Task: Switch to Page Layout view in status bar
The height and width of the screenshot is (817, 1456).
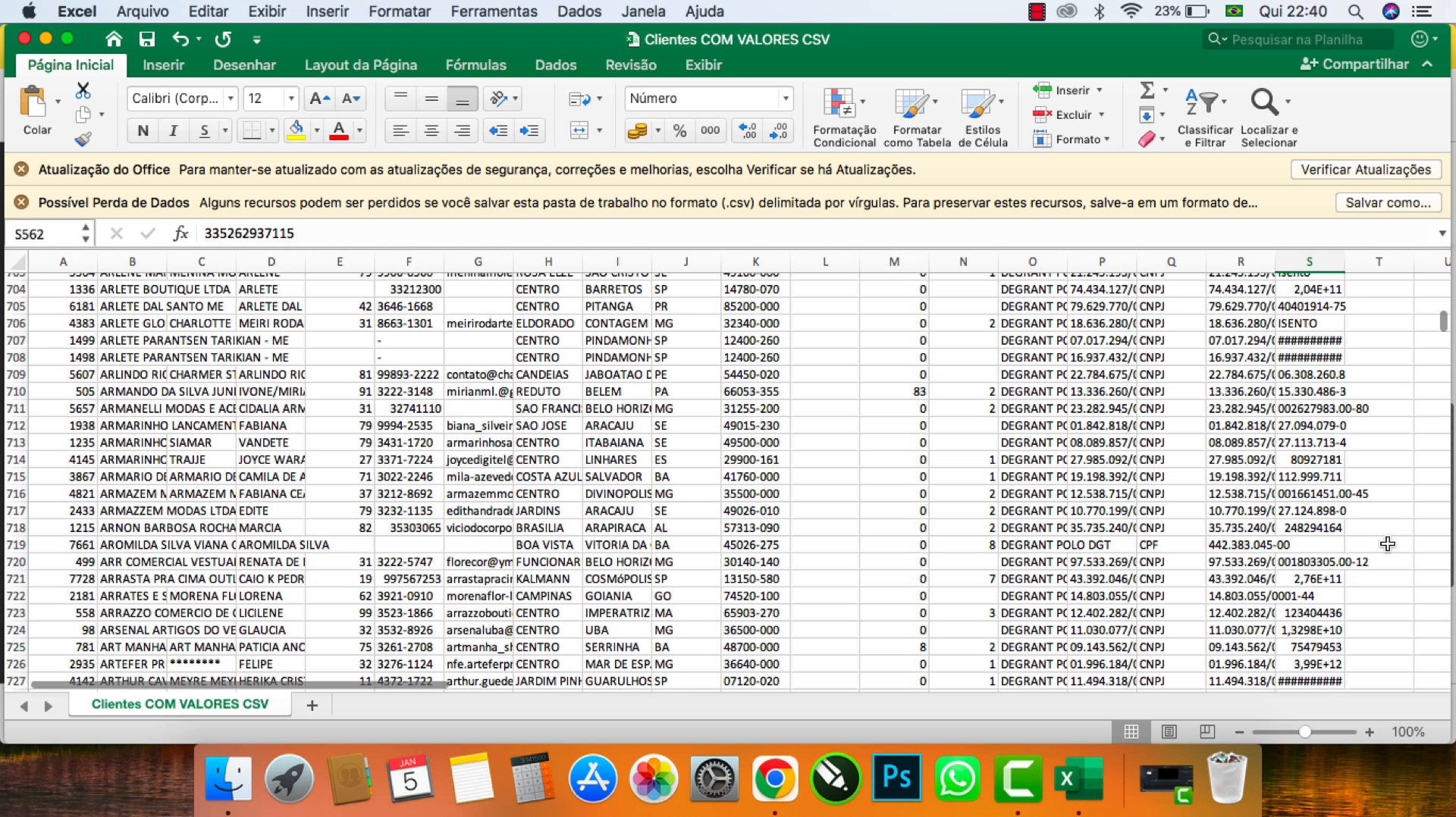Action: coord(1169,731)
